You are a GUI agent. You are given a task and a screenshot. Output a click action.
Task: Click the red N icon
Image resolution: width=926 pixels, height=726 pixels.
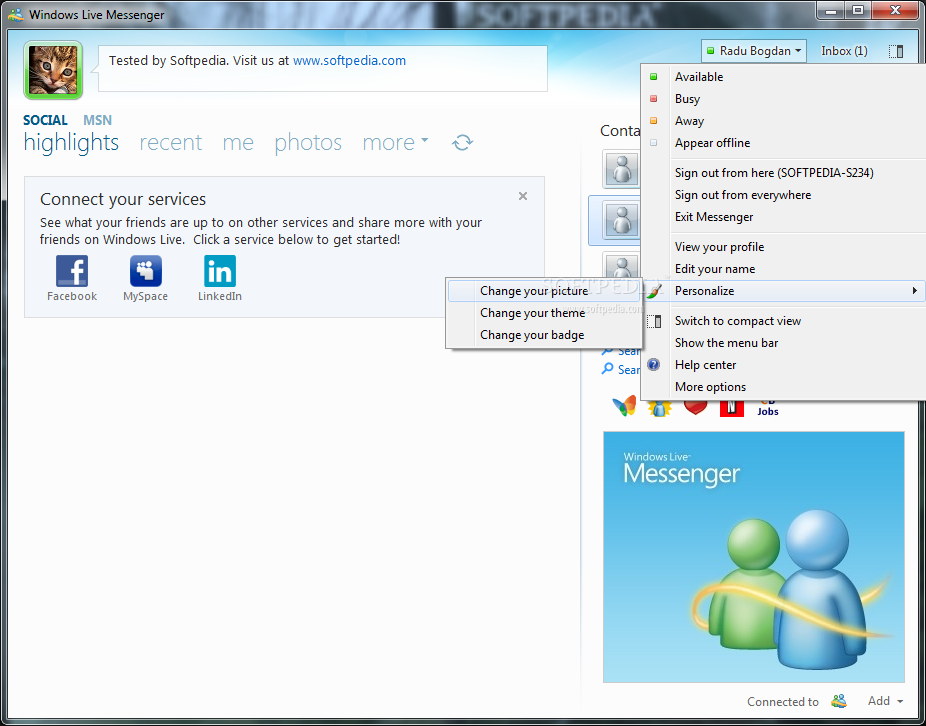[x=732, y=408]
